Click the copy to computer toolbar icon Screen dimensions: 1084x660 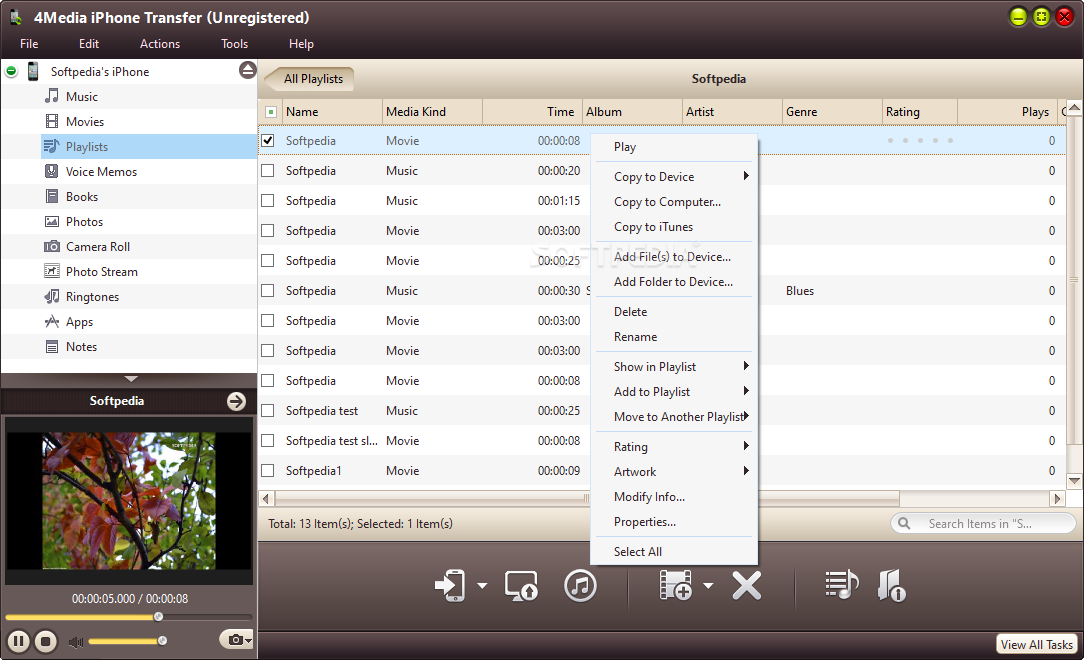pos(521,585)
